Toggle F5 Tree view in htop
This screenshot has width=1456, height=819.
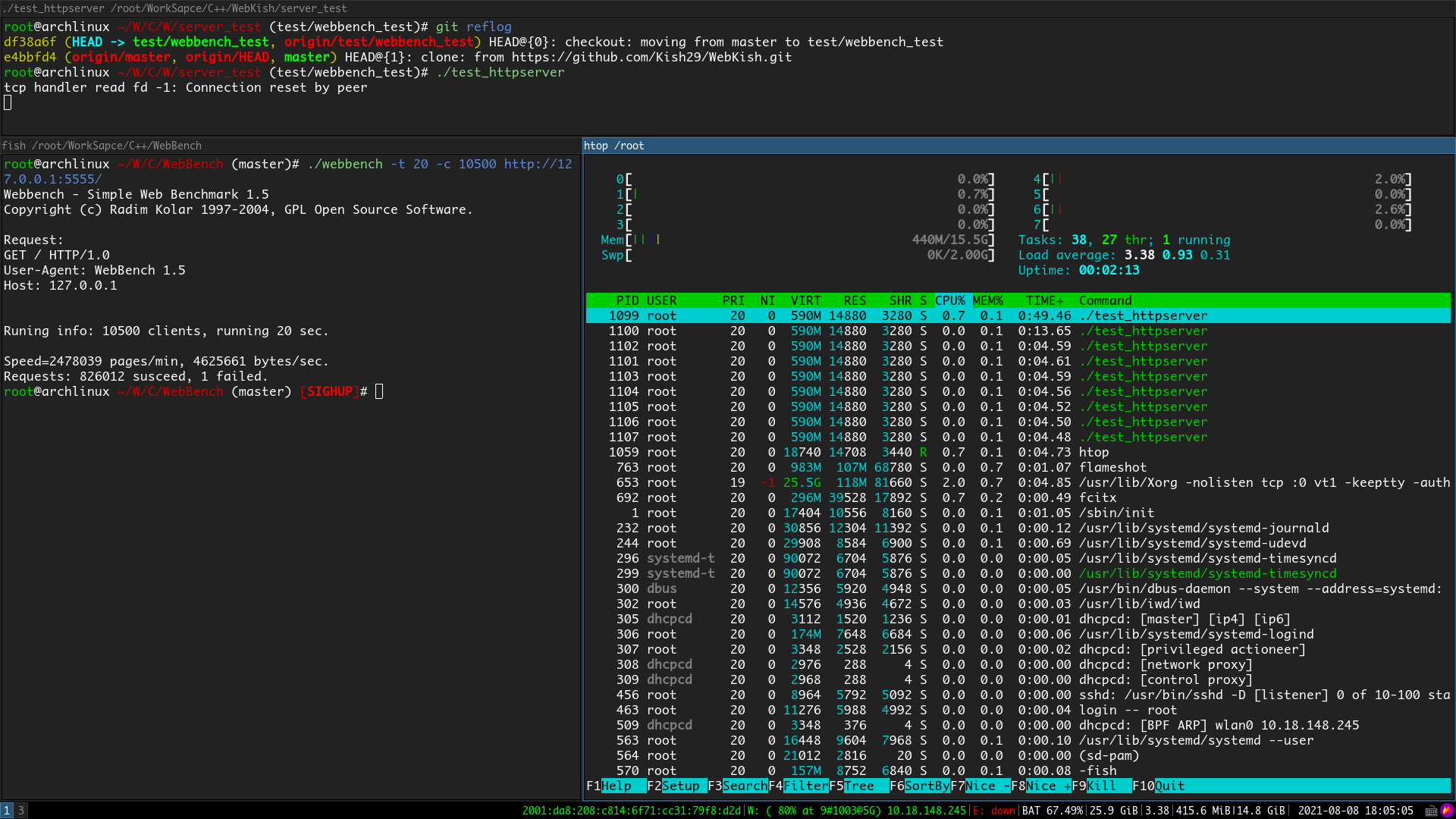pos(858,786)
